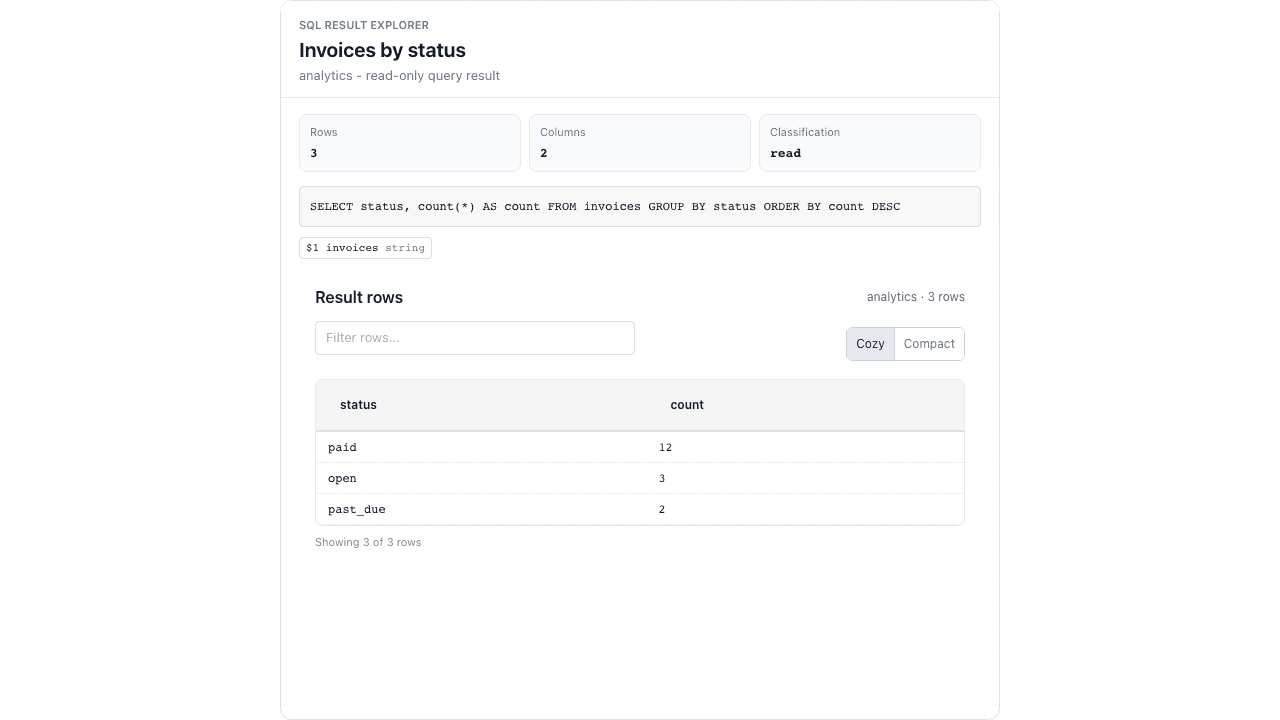Click the Classification 'read' card
This screenshot has width=1280, height=720.
[870, 143]
